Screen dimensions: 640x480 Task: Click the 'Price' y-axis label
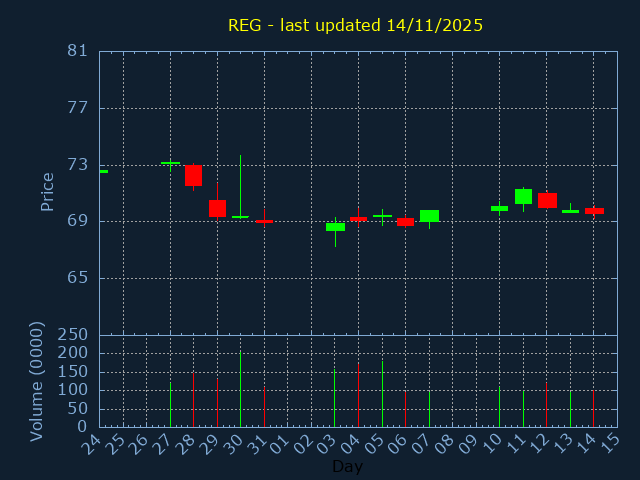click(x=47, y=191)
